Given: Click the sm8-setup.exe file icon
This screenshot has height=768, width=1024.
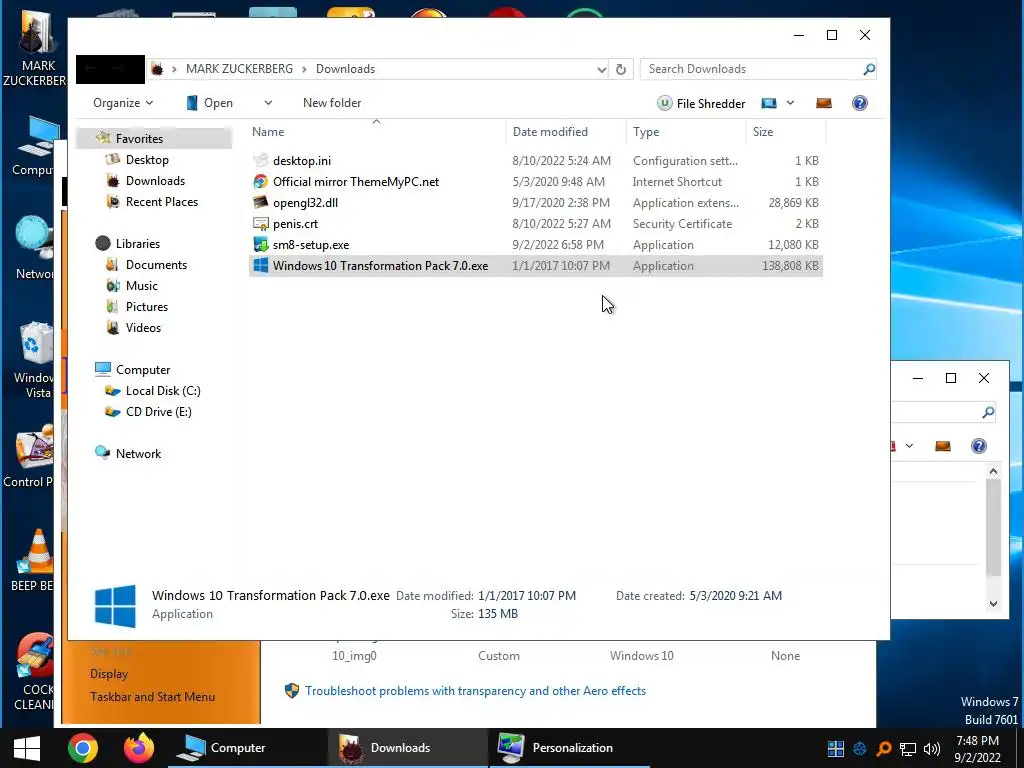Looking at the screenshot, I should pos(261,245).
